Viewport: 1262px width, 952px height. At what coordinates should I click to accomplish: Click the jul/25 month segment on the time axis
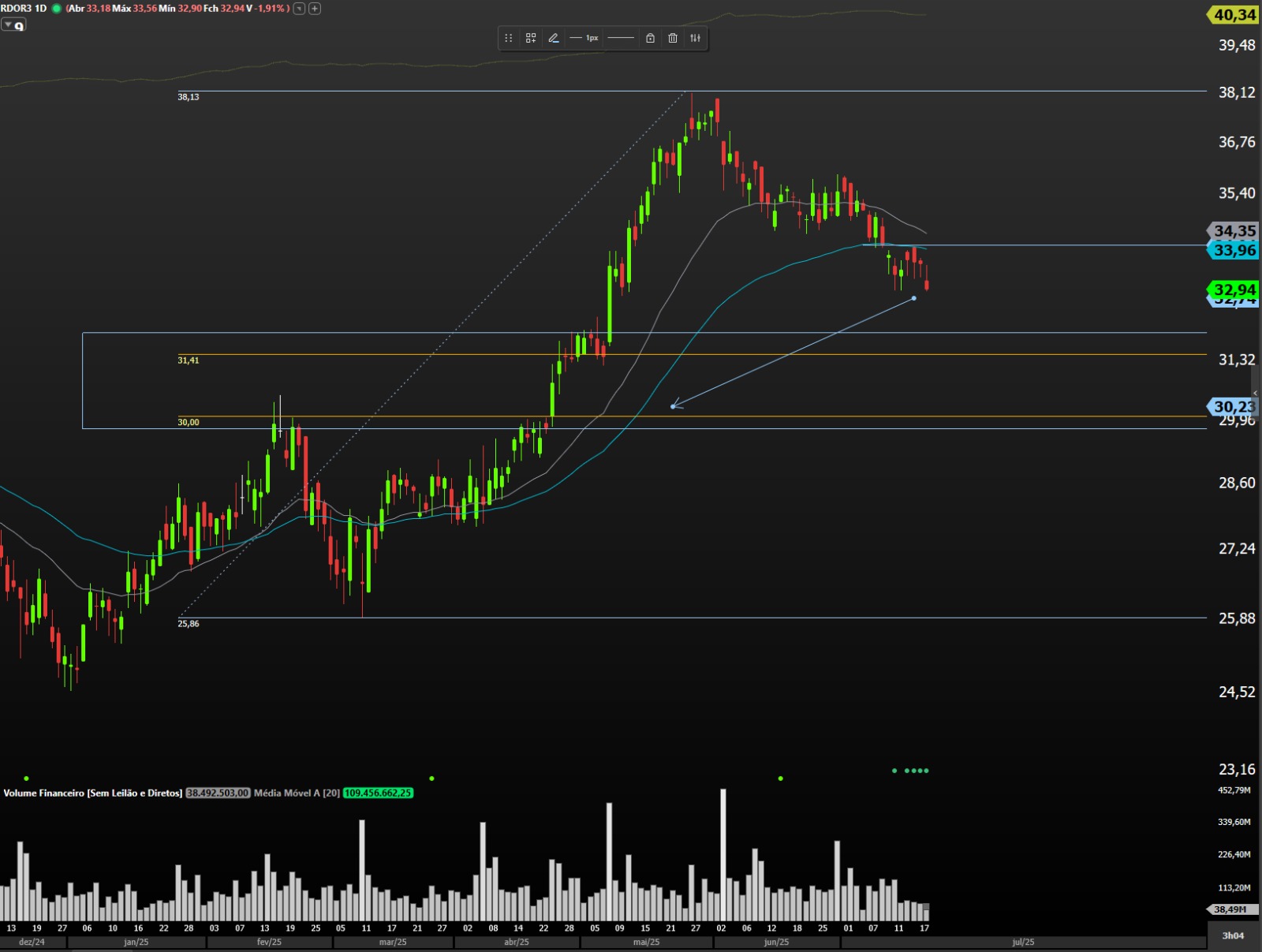point(1023,943)
